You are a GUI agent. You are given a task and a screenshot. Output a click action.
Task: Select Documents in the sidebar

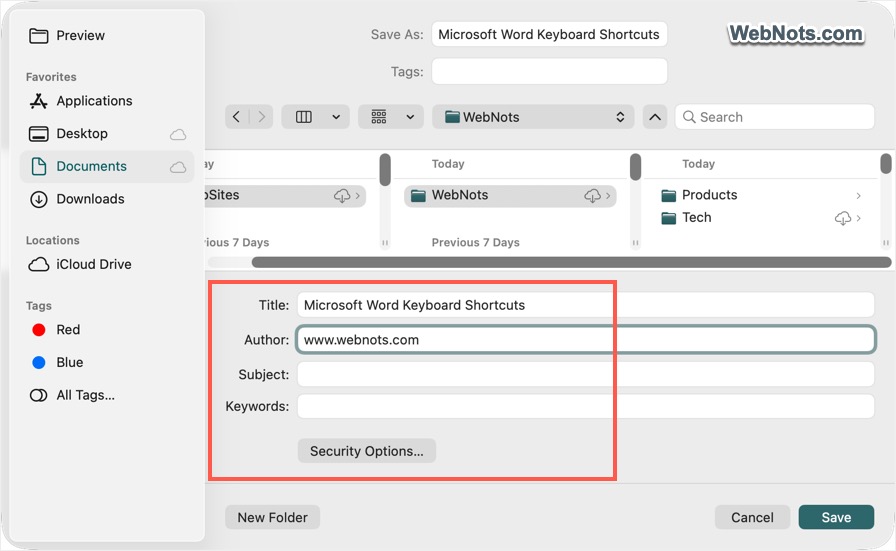coord(107,166)
